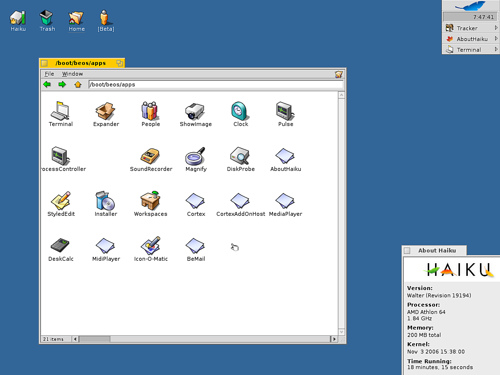Select the Icon-O-Matic app icon
500x375 pixels.
pos(150,245)
